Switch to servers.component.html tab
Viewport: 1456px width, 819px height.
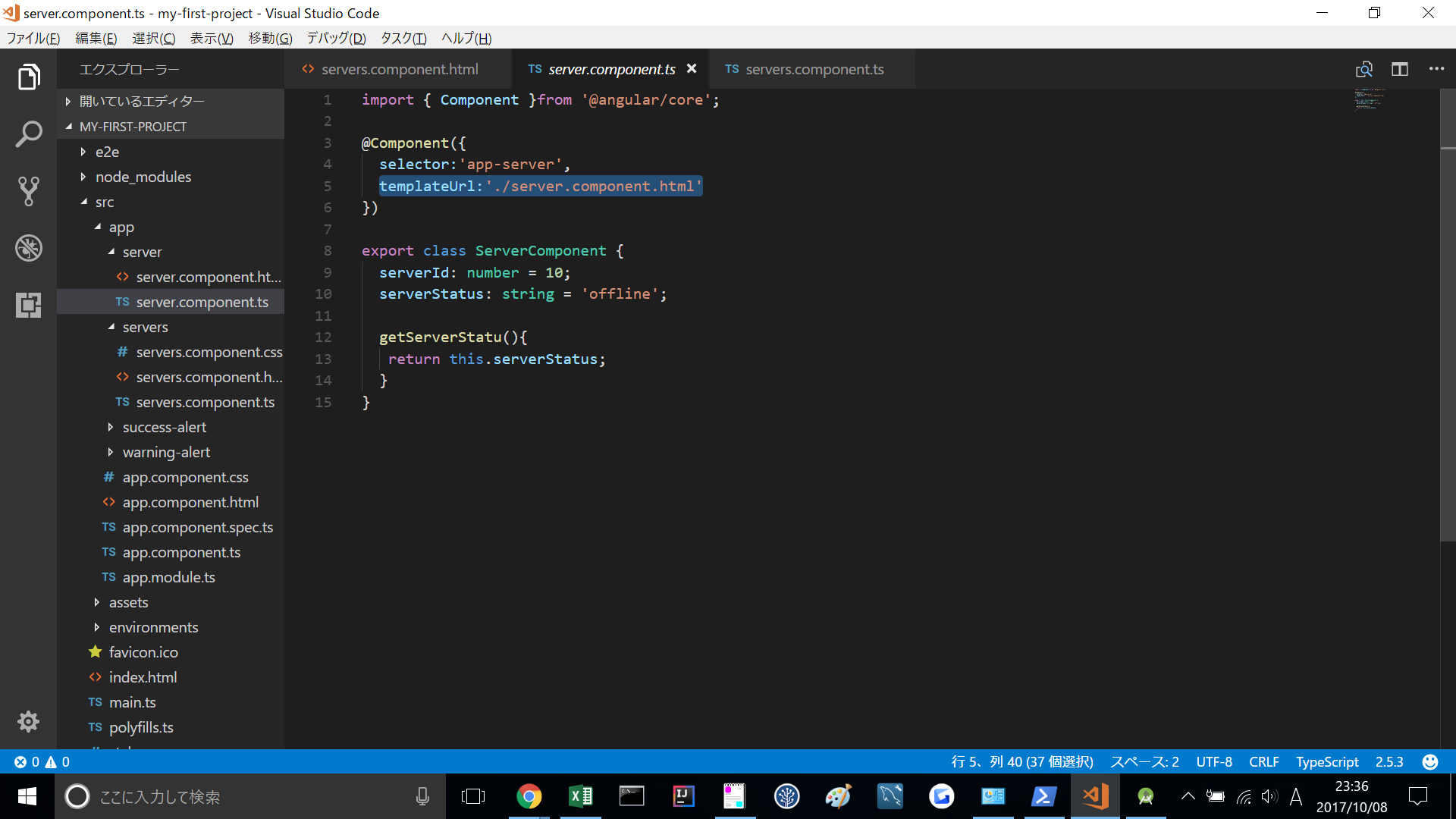pyautogui.click(x=399, y=69)
